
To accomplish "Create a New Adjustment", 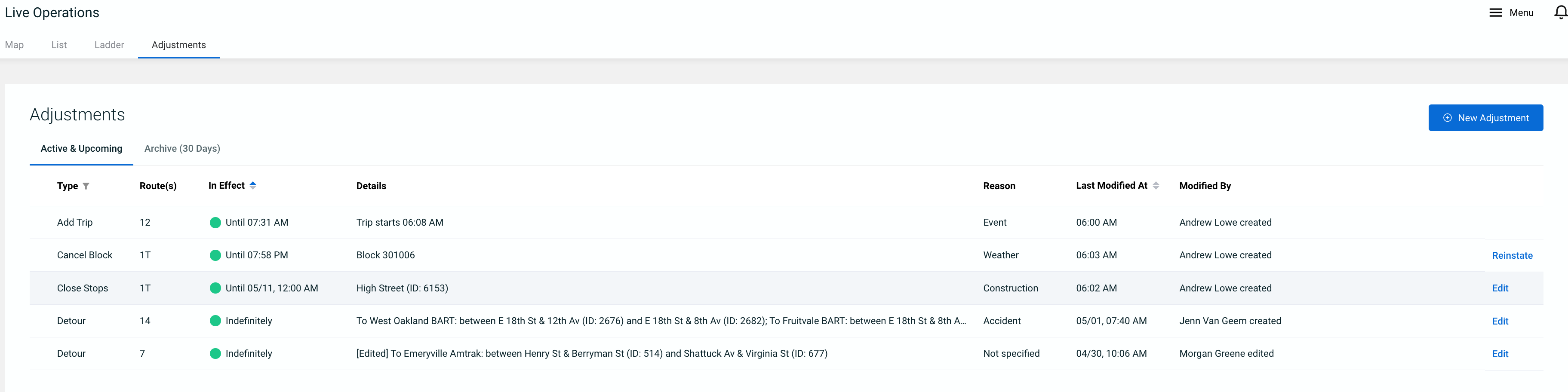I will 1485,118.
